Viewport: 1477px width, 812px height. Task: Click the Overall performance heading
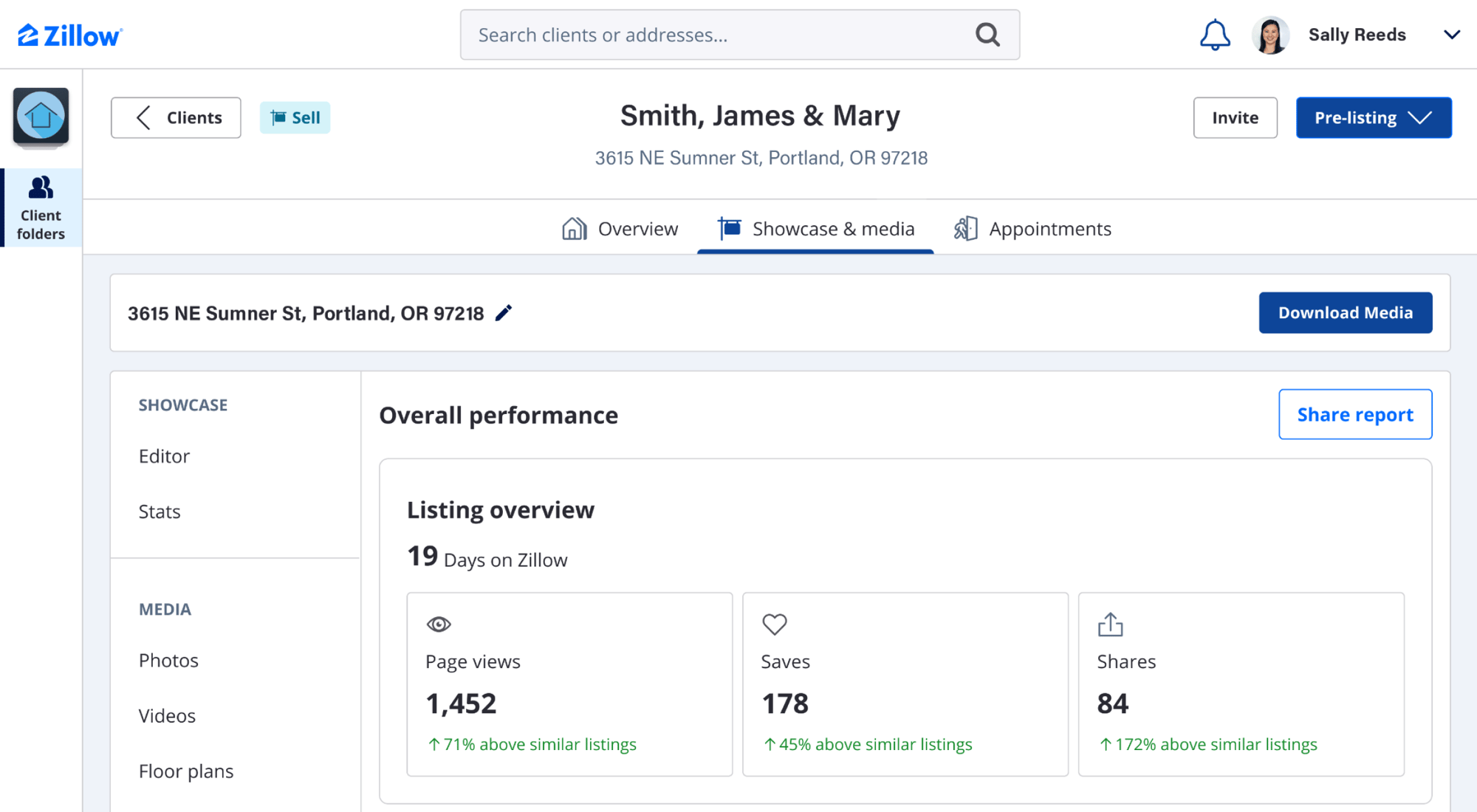[x=498, y=415]
